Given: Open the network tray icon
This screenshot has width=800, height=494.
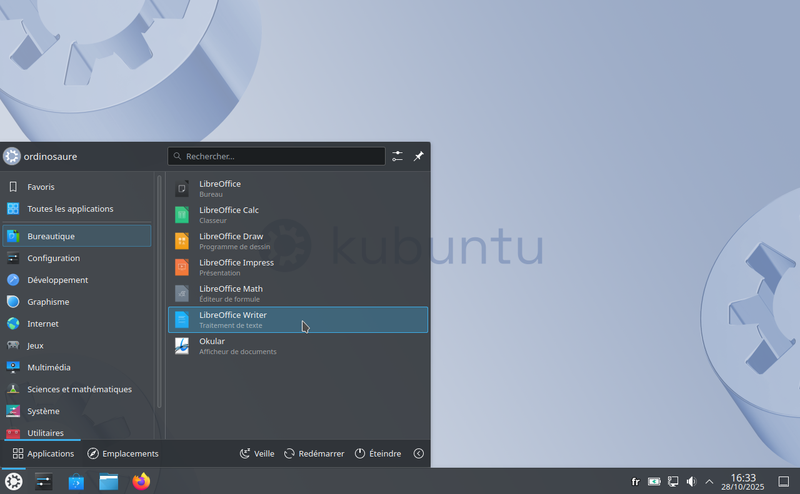Looking at the screenshot, I should pos(673,481).
